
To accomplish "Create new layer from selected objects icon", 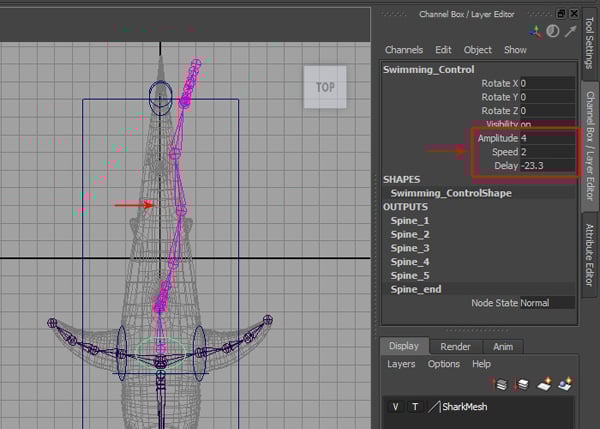I will (564, 383).
